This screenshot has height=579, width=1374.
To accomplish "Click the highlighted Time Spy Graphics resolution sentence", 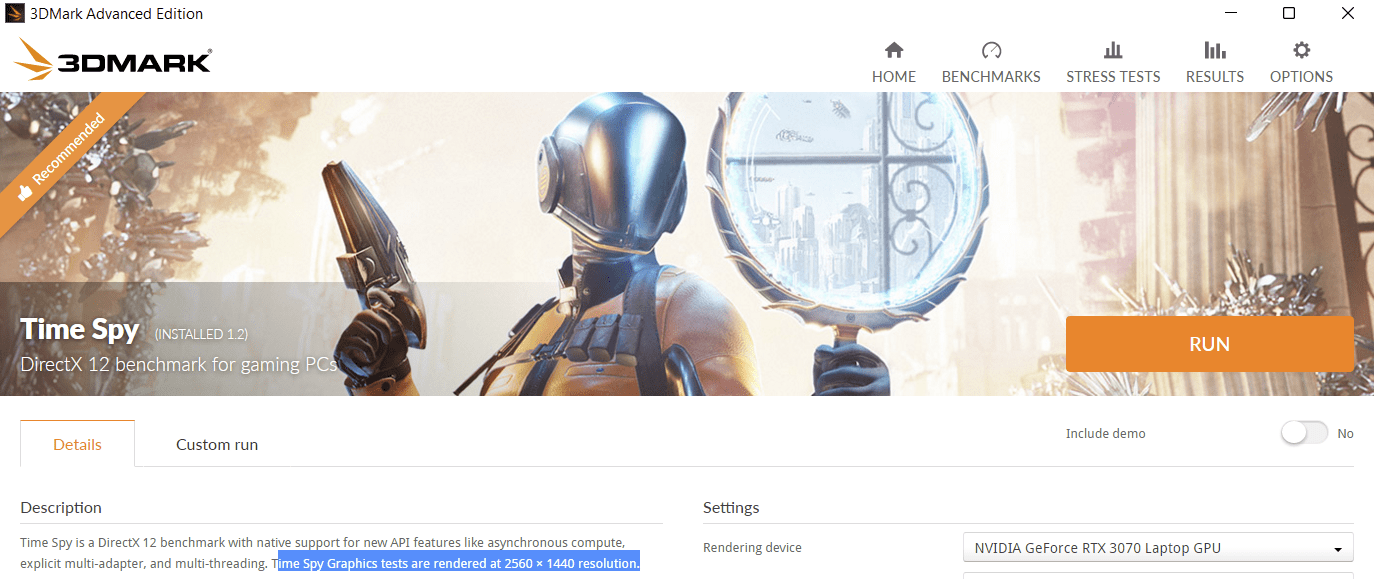I will pyautogui.click(x=458, y=563).
